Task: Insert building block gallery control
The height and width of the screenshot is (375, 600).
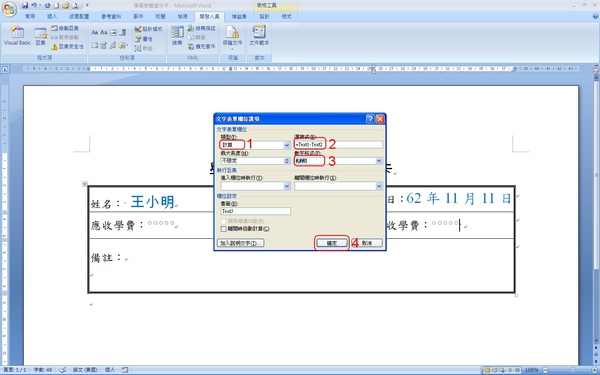Action: tap(112, 46)
